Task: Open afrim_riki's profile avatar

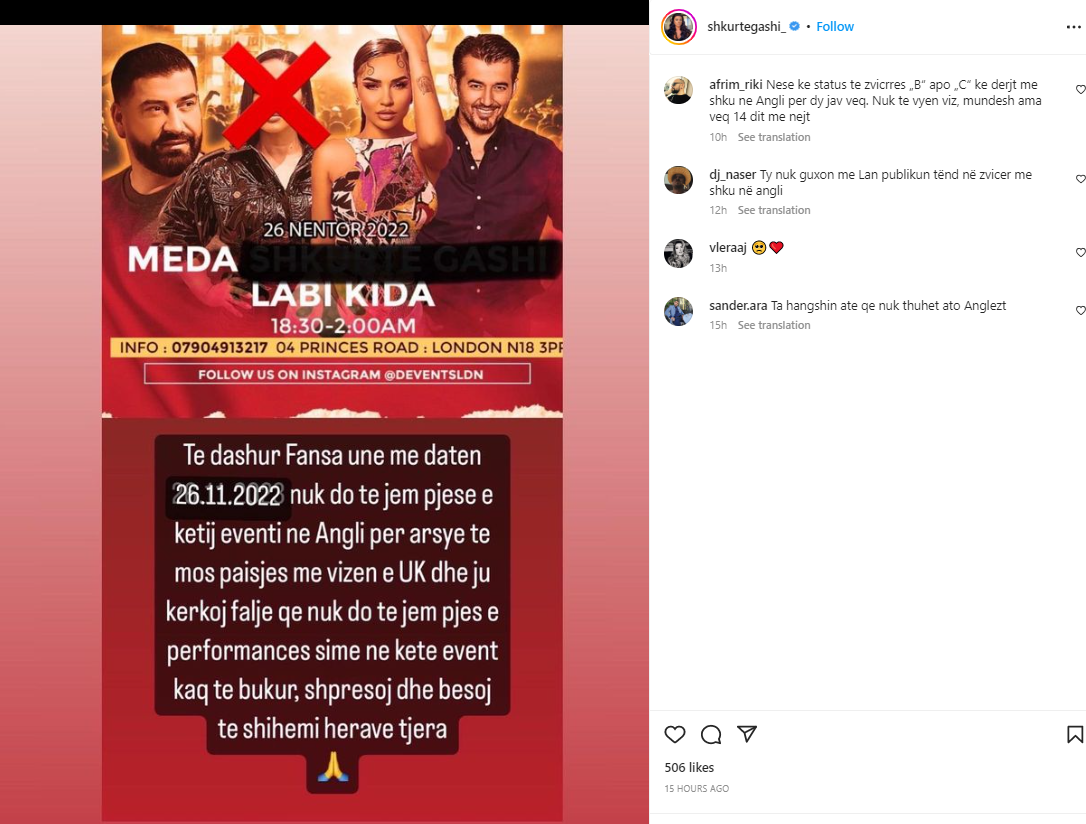Action: 678,90
